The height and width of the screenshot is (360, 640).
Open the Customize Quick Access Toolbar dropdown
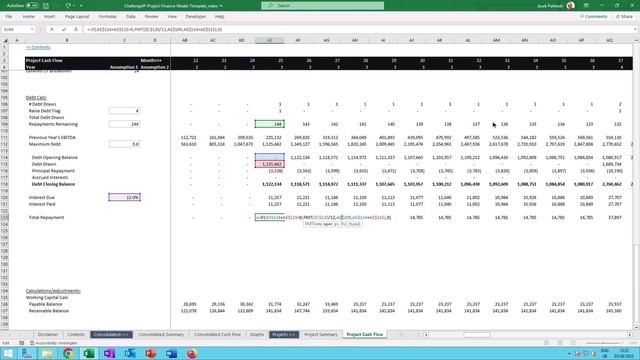click(81, 6)
